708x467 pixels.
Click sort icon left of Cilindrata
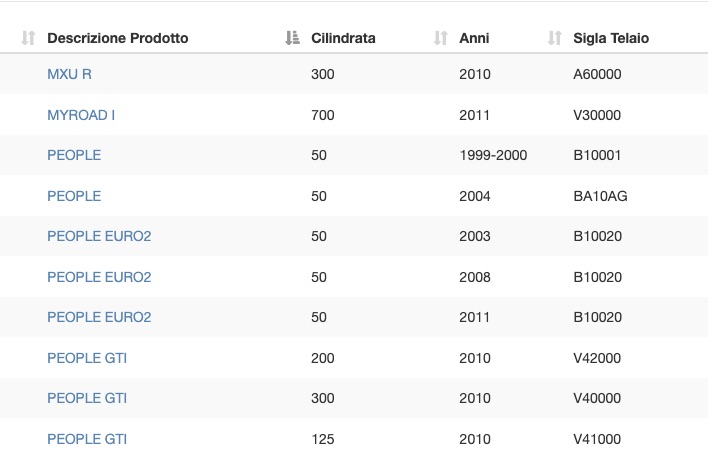(x=293, y=38)
